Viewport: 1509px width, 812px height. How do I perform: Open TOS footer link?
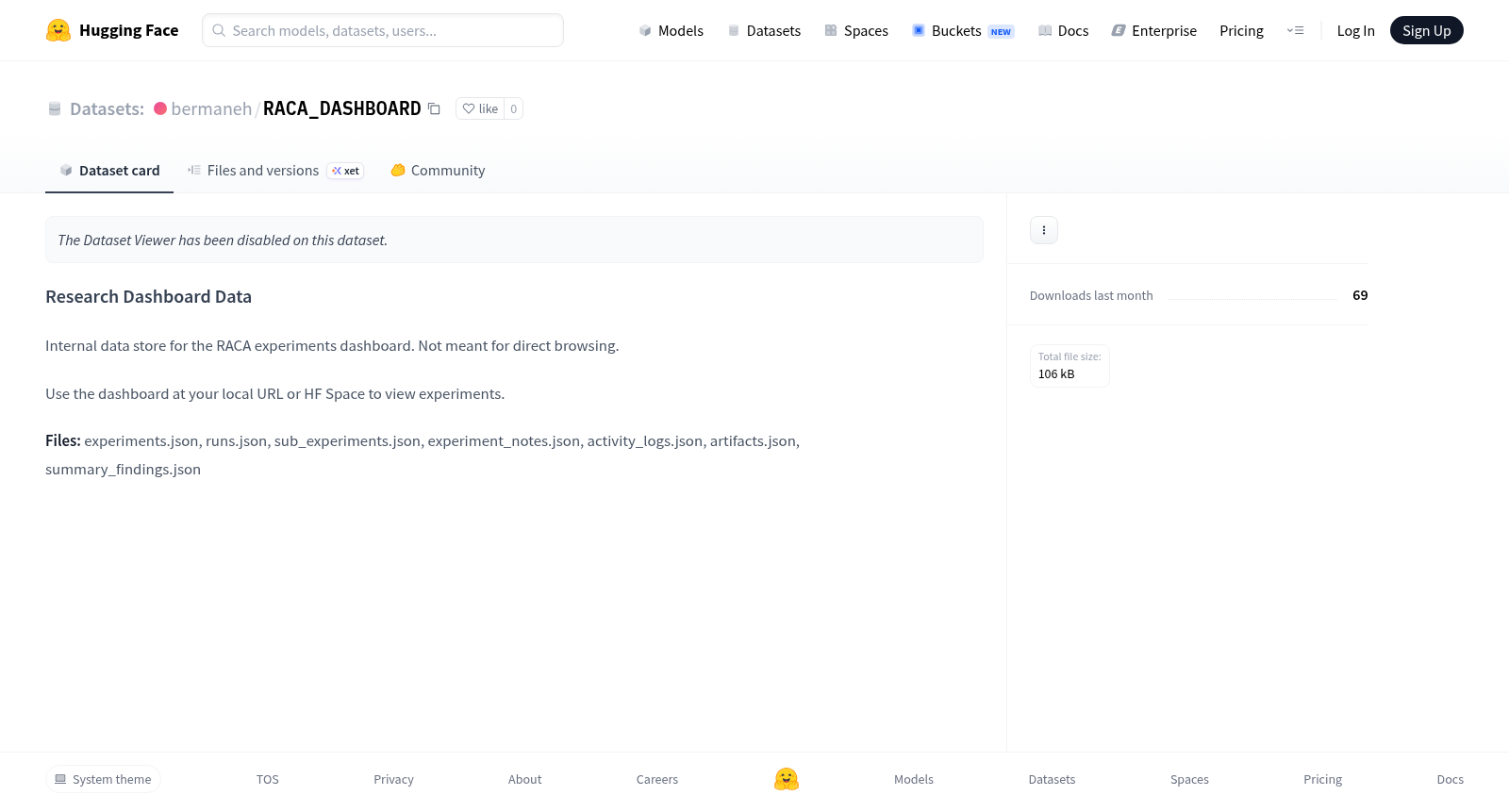click(x=268, y=779)
